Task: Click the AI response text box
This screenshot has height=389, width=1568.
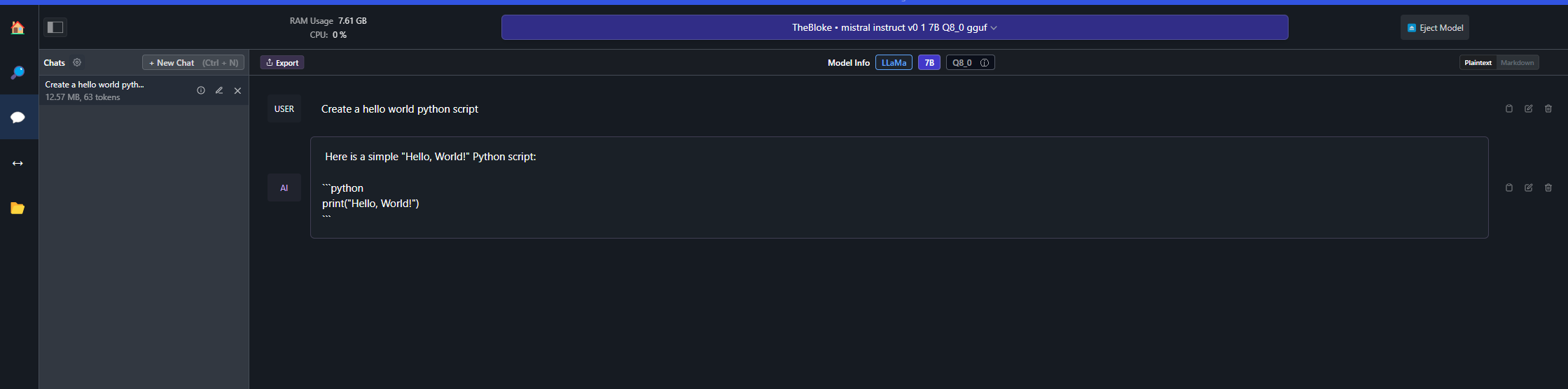Action: 899,188
